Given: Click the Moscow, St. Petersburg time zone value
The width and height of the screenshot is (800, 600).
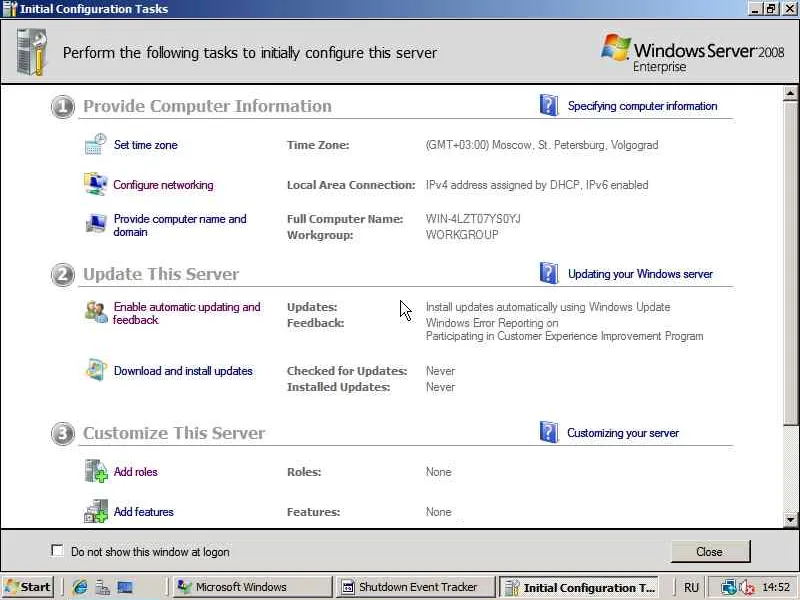Looking at the screenshot, I should tap(542, 145).
